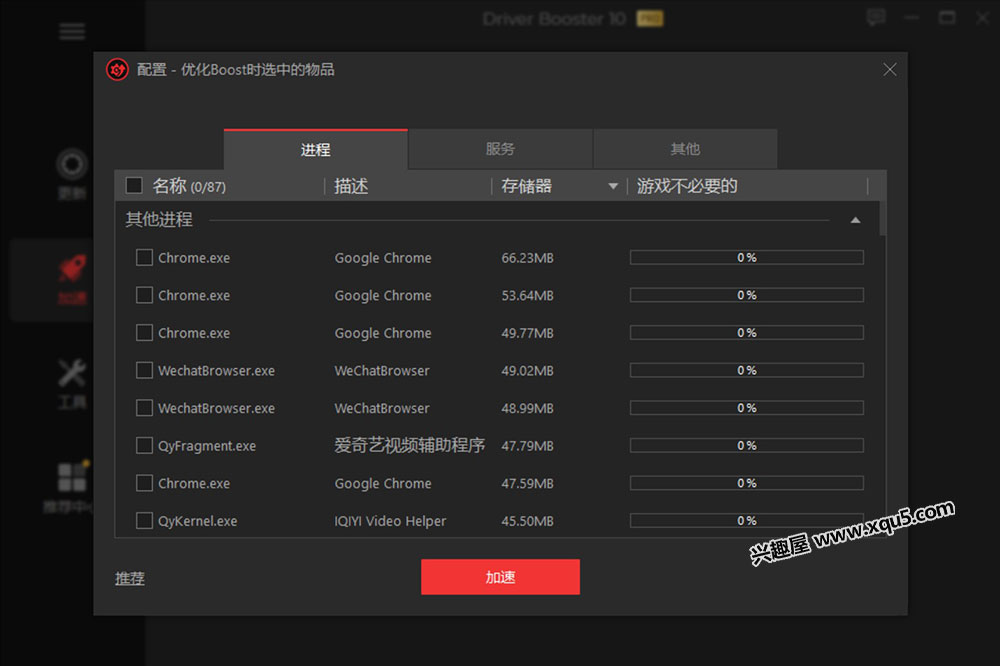
Task: Click progress bar for QyFragment.exe row
Action: coord(747,446)
